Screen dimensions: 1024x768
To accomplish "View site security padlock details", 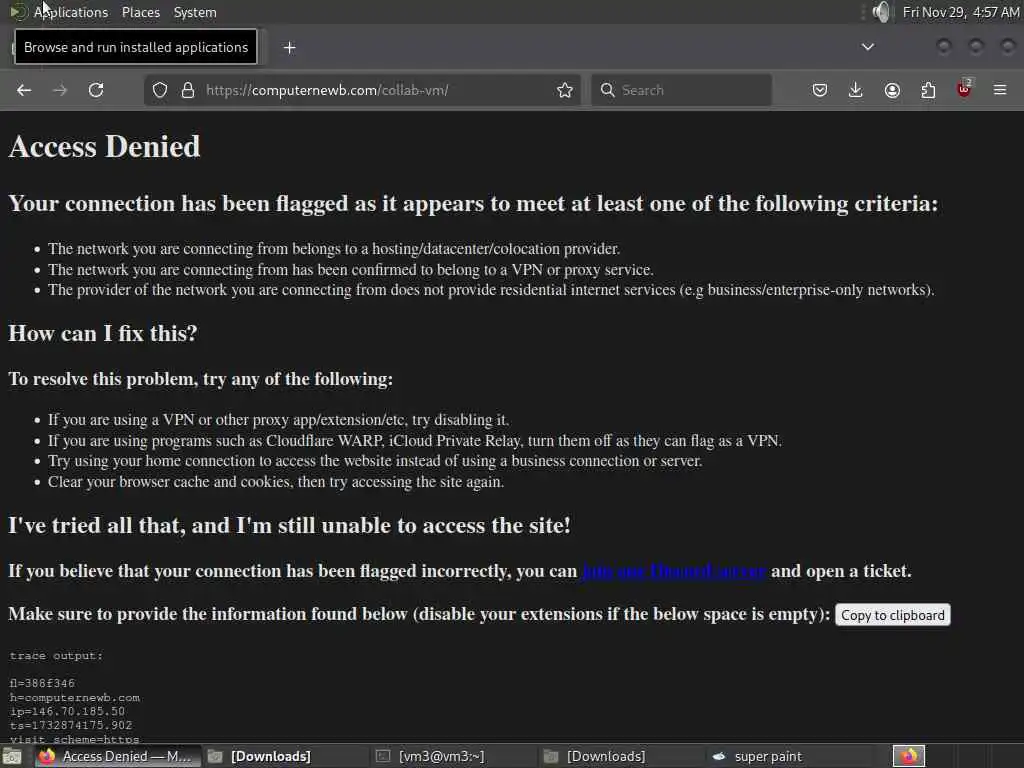I will coord(188,90).
